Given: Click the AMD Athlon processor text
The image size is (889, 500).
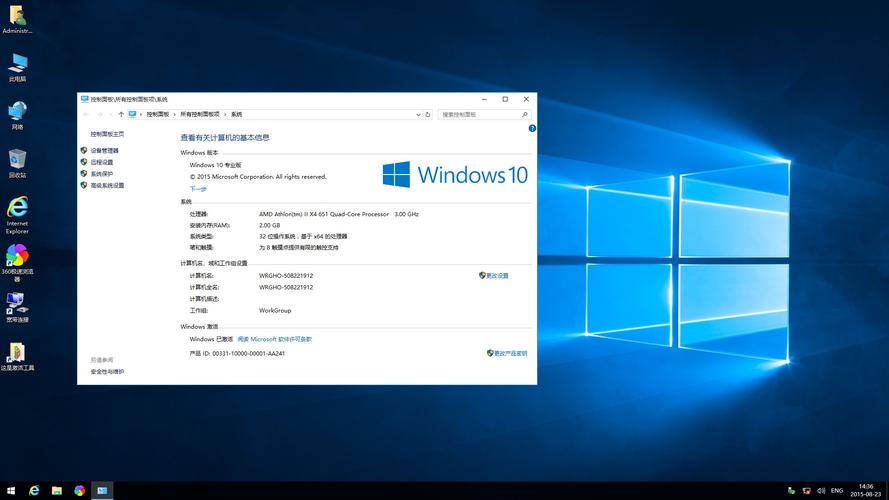Looking at the screenshot, I should pos(324,214).
